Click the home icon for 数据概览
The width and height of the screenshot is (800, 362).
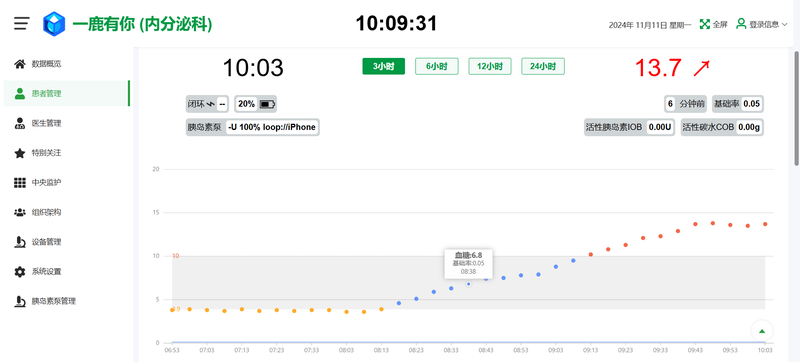[x=20, y=64]
